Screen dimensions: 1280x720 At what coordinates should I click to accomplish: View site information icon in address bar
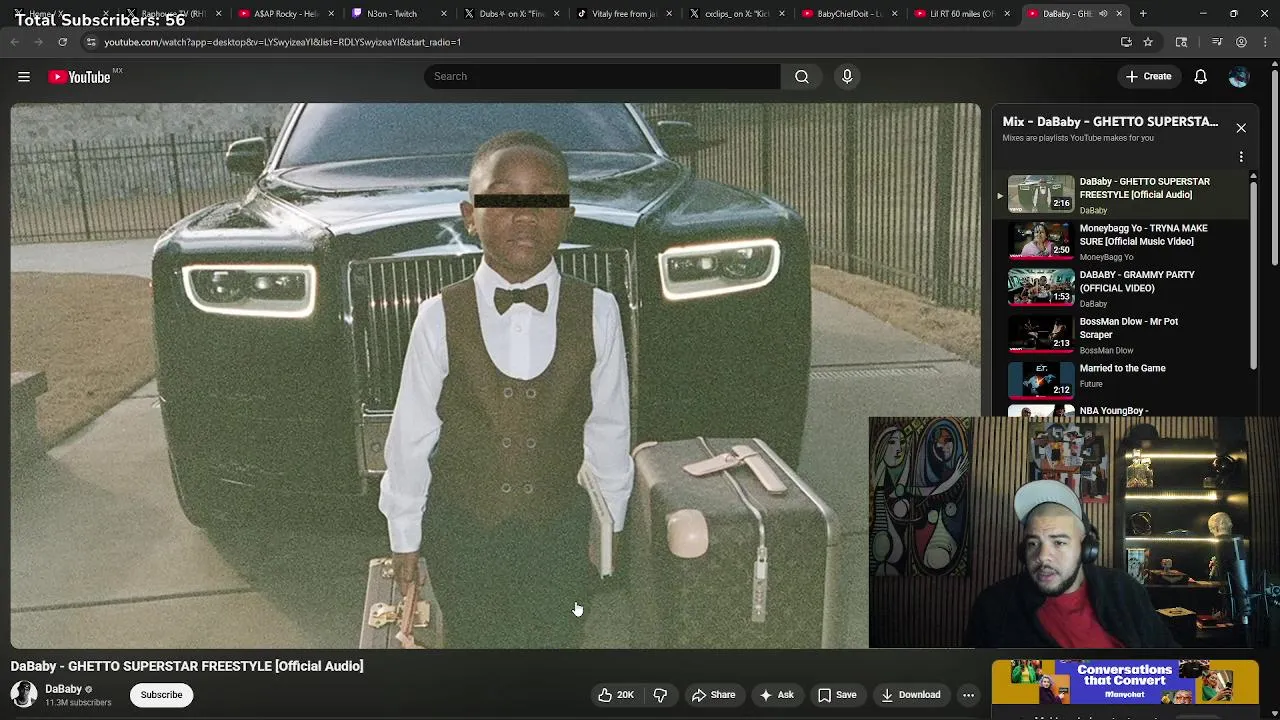91,42
